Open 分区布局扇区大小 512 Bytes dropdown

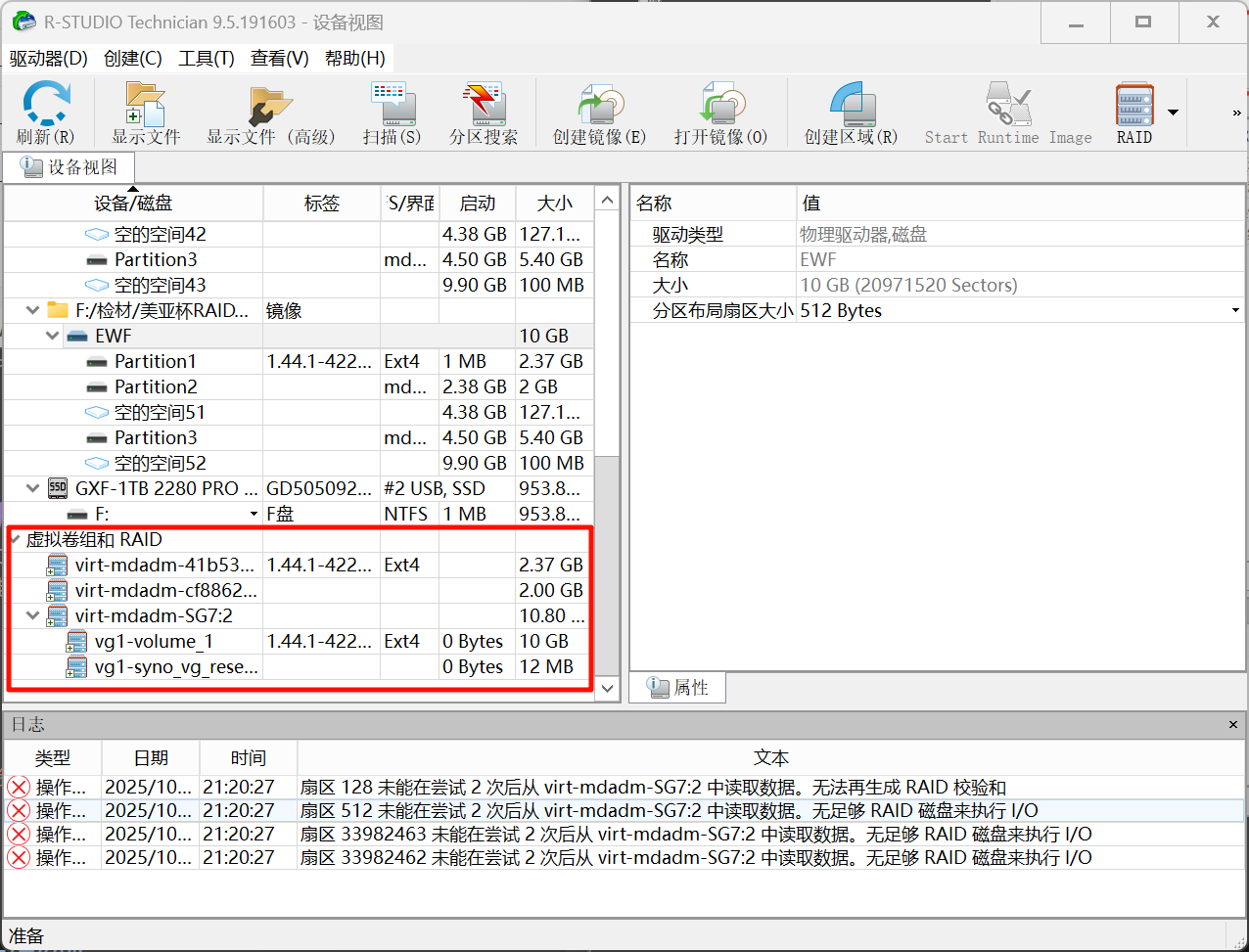[x=1235, y=311]
